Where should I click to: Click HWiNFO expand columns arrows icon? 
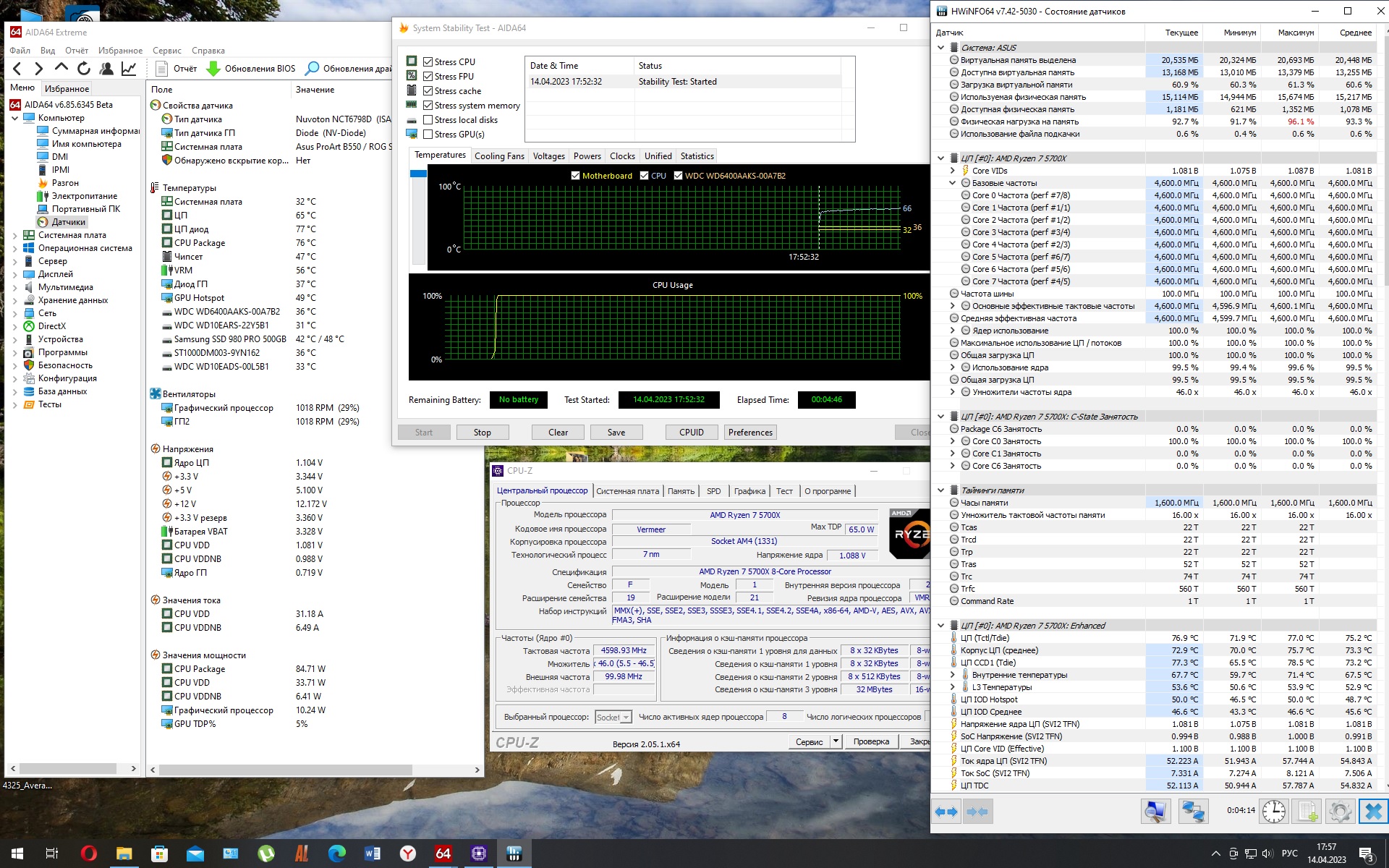(x=946, y=812)
